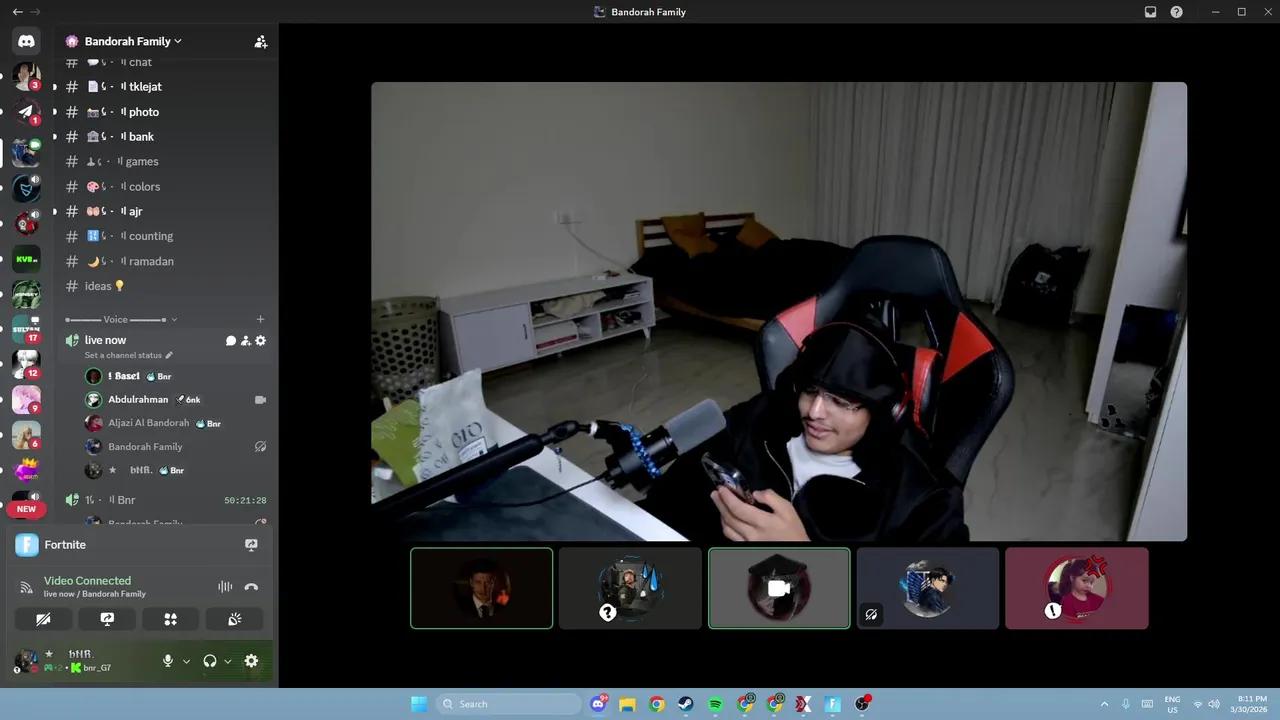Open the Discord inbox icon in title bar
1280x720 pixels.
1150,12
